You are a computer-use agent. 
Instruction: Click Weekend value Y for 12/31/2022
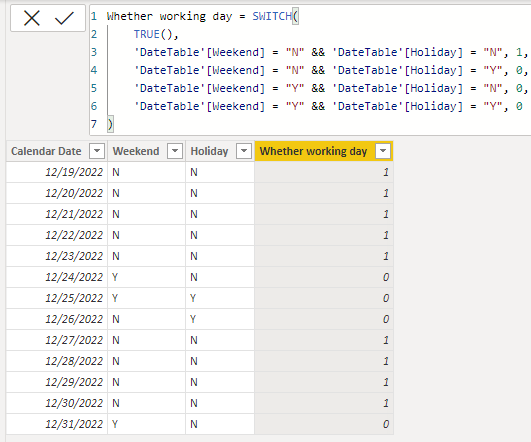click(146, 424)
